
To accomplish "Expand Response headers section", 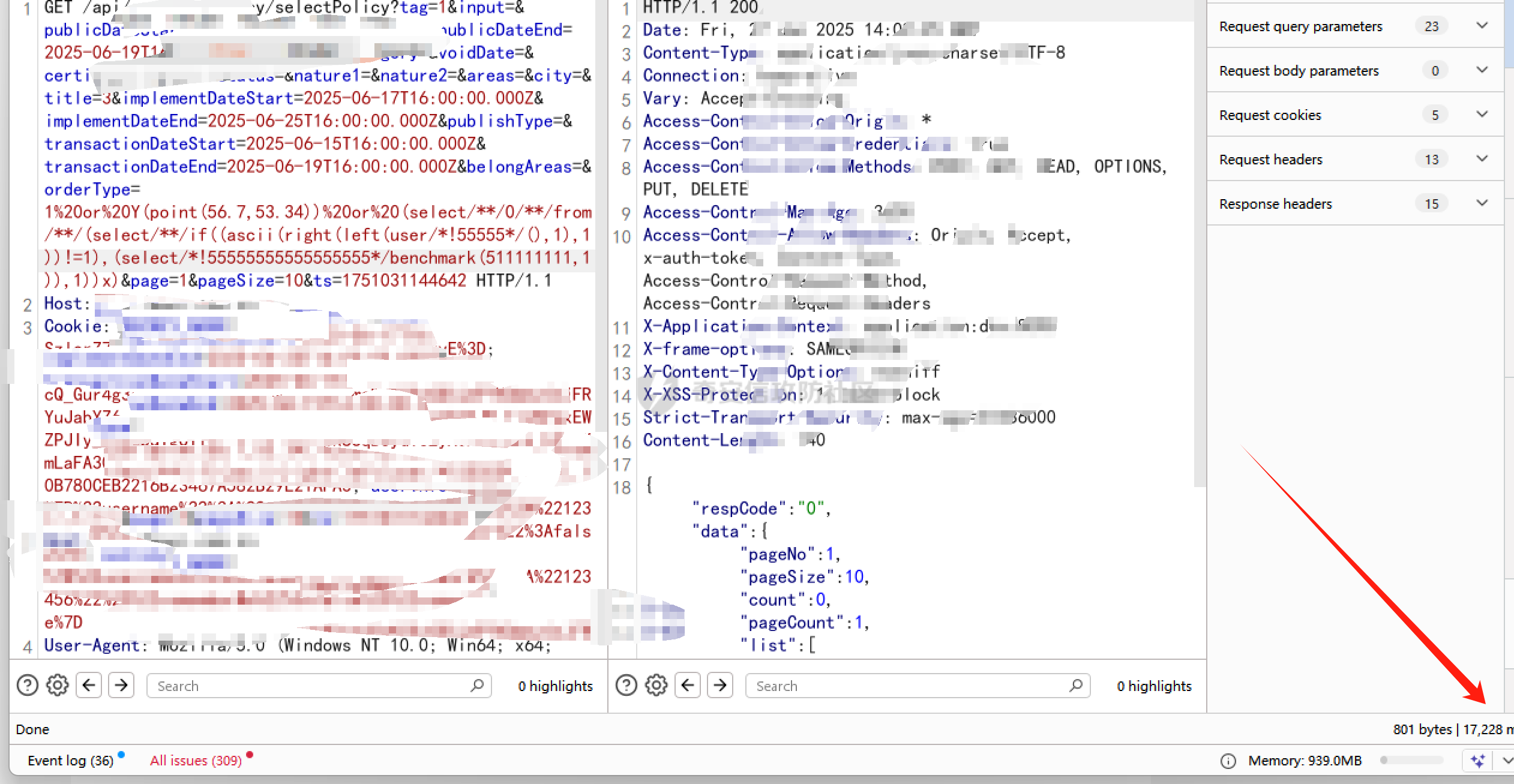I will 1482,203.
